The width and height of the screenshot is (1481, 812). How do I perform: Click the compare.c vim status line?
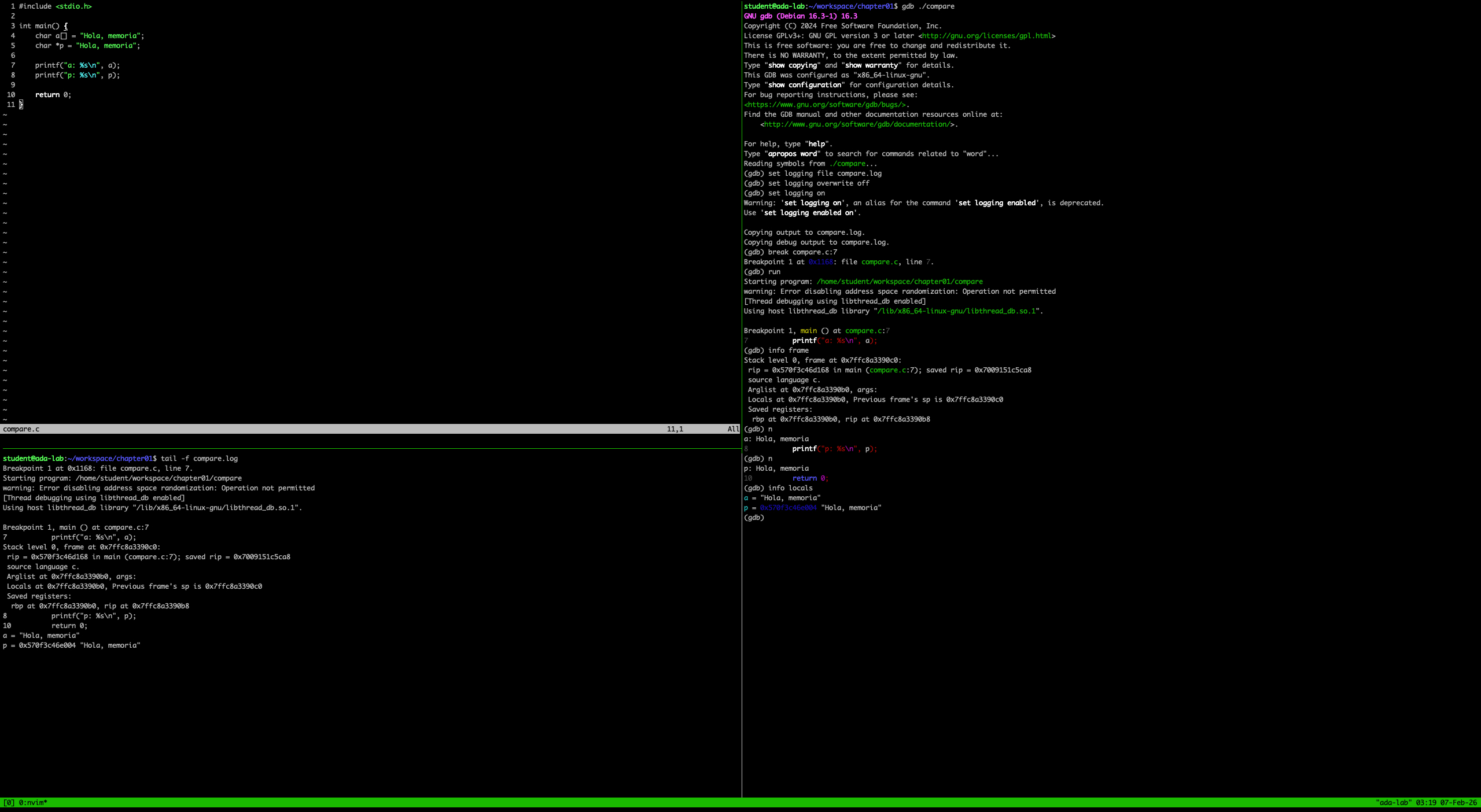coord(22,429)
